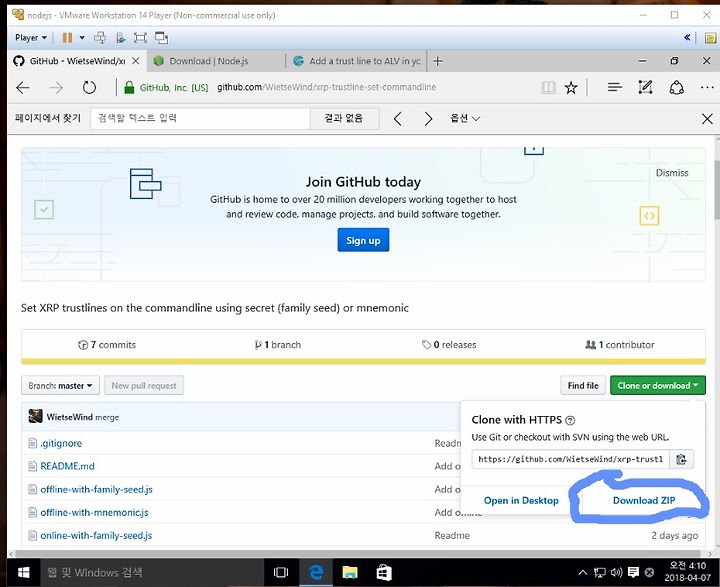The image size is (720, 587).
Task: Open Microsoft Edge from the taskbar
Action: click(316, 572)
